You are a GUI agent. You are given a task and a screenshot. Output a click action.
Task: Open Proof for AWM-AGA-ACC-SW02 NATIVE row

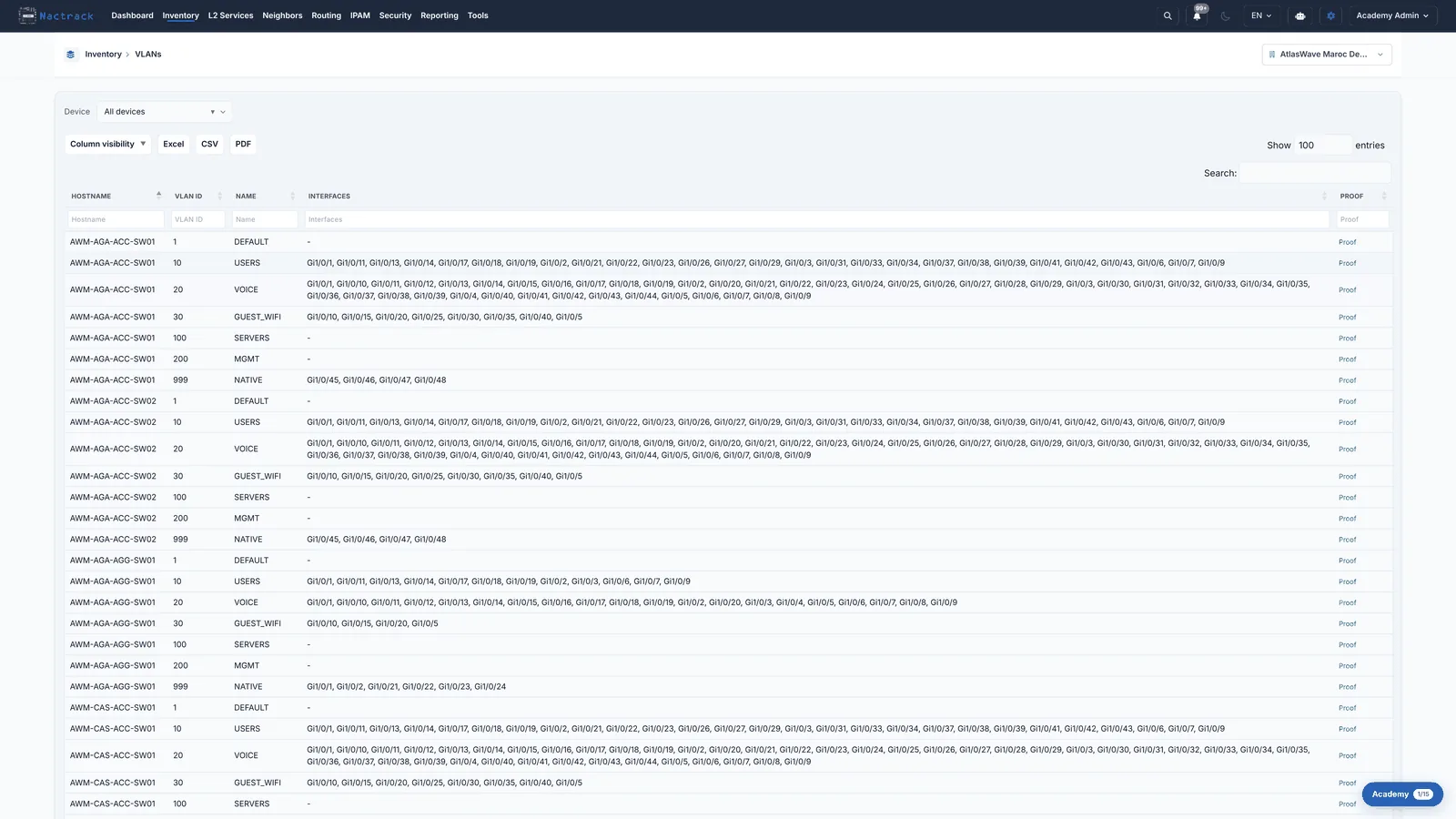click(x=1347, y=540)
